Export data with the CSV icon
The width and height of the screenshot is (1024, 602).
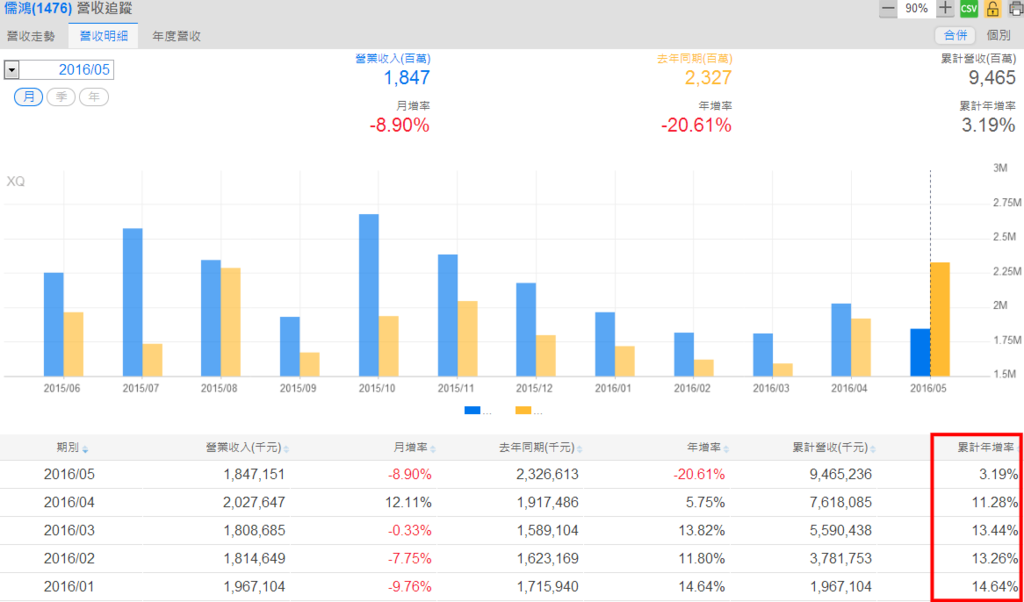(x=968, y=9)
